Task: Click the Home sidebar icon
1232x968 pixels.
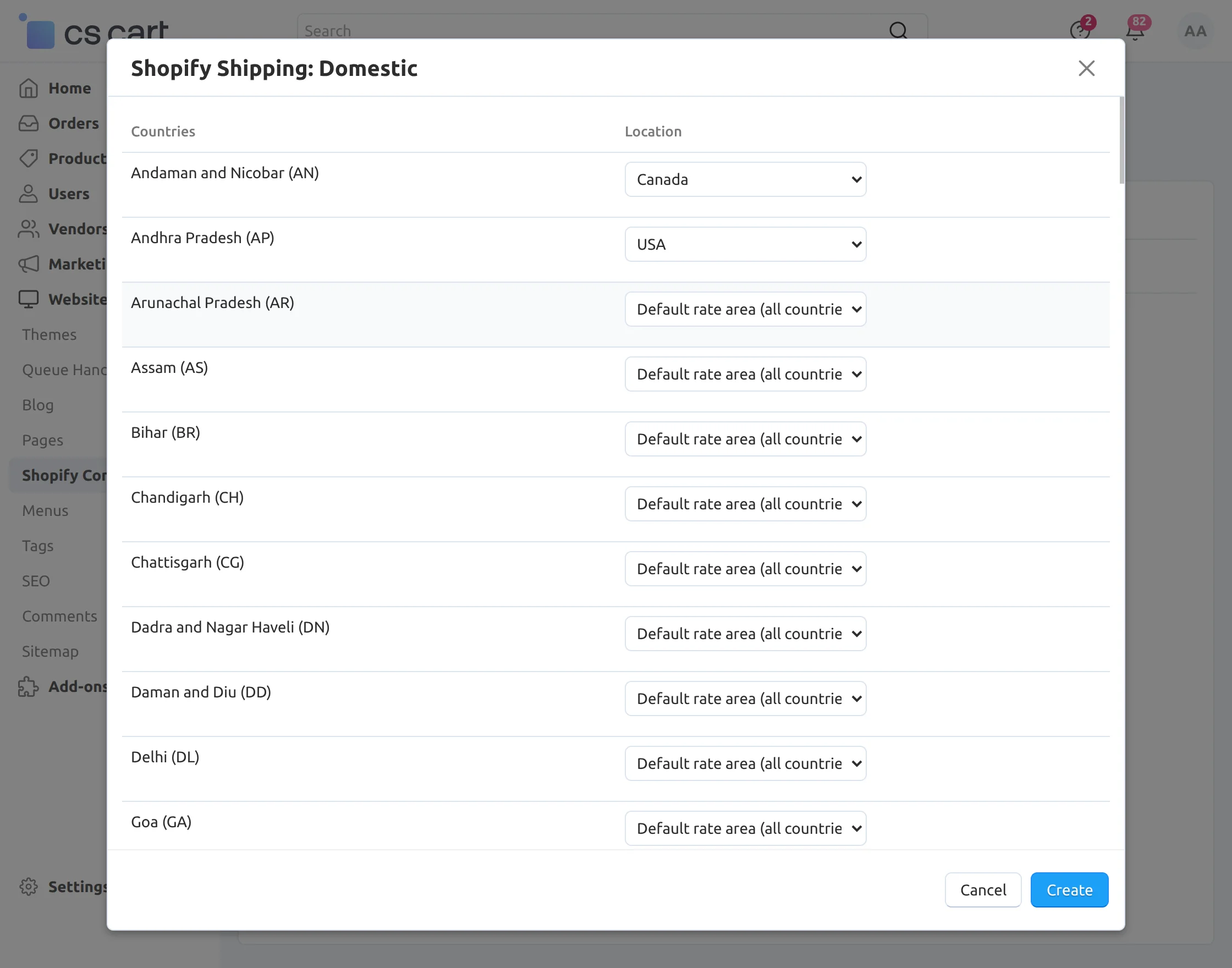Action: (29, 89)
